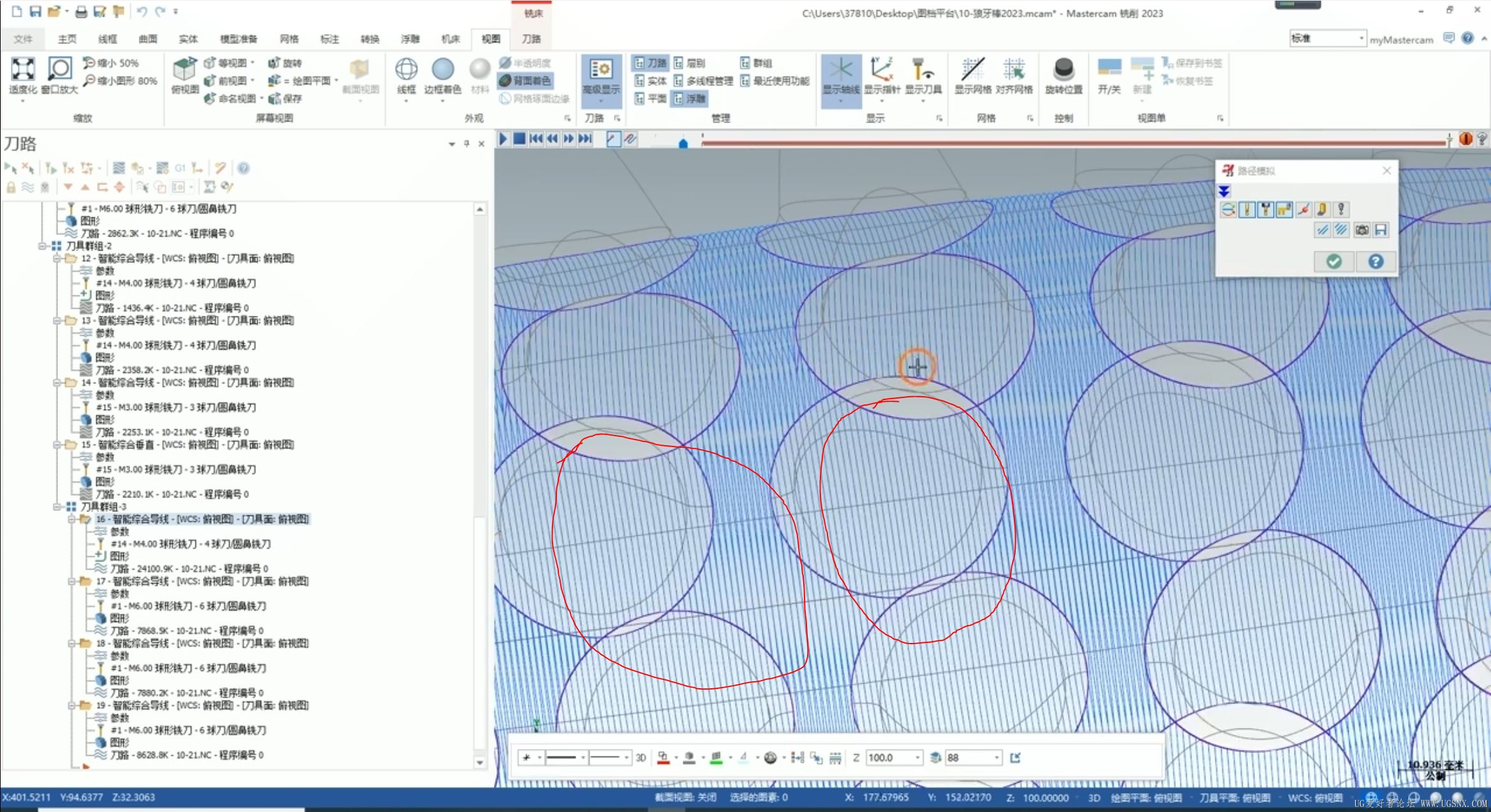Toggle 显示指针 show gnomons
1491x812 pixels.
click(x=882, y=75)
